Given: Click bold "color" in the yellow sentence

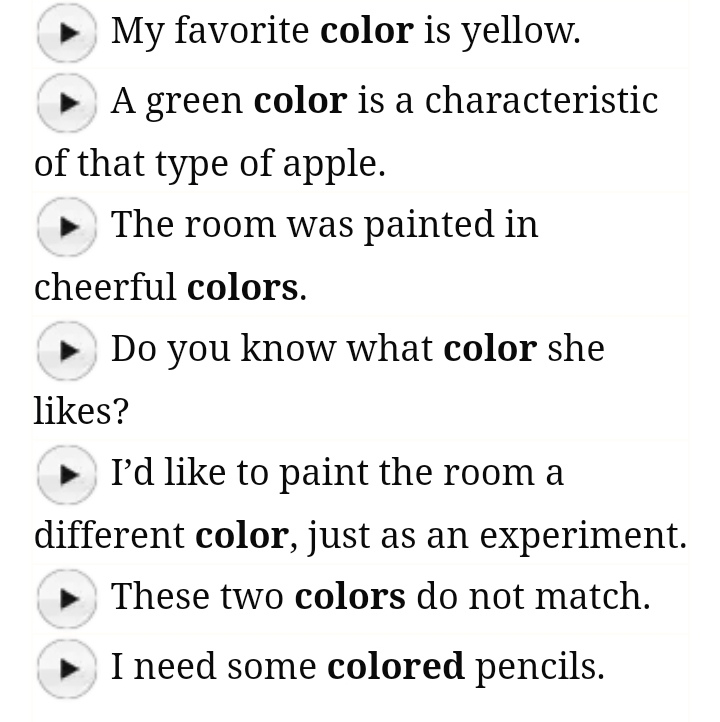Looking at the screenshot, I should pos(366,31).
